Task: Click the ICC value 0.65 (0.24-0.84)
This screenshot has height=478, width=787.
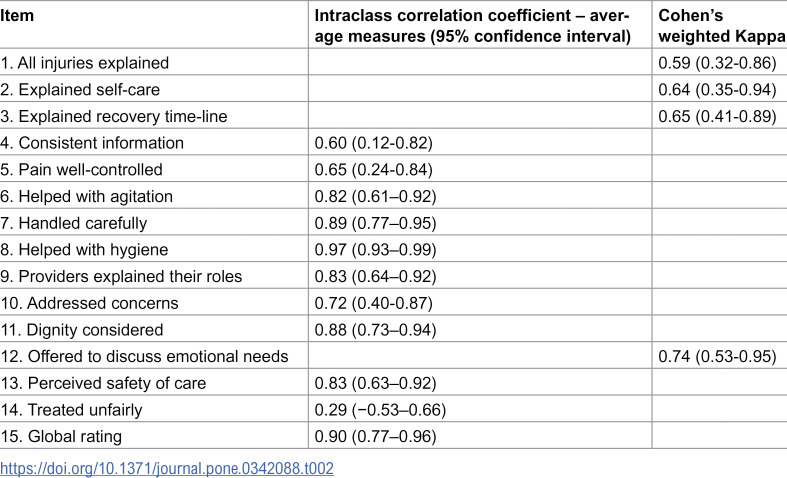Action: pyautogui.click(x=373, y=169)
